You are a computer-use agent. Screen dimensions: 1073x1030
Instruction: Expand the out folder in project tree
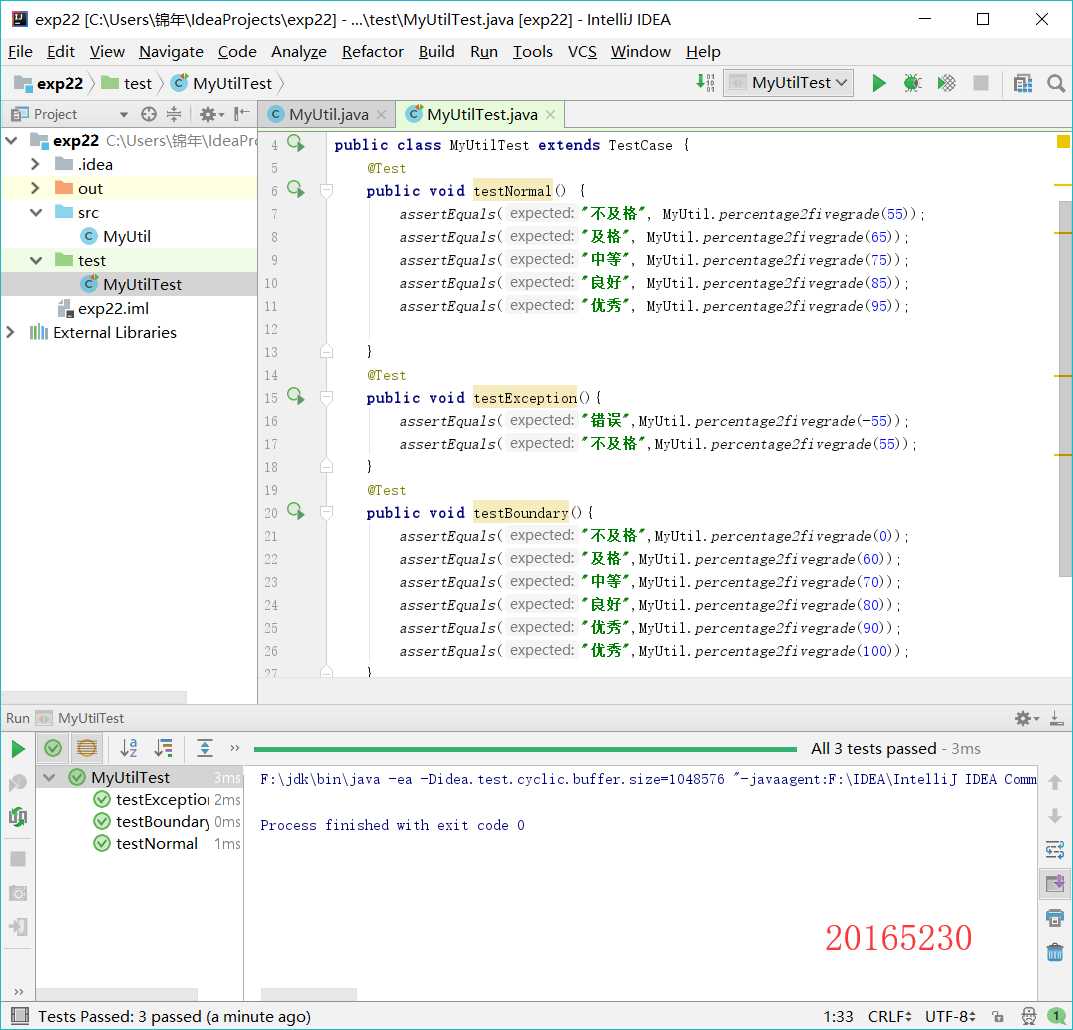coord(35,188)
